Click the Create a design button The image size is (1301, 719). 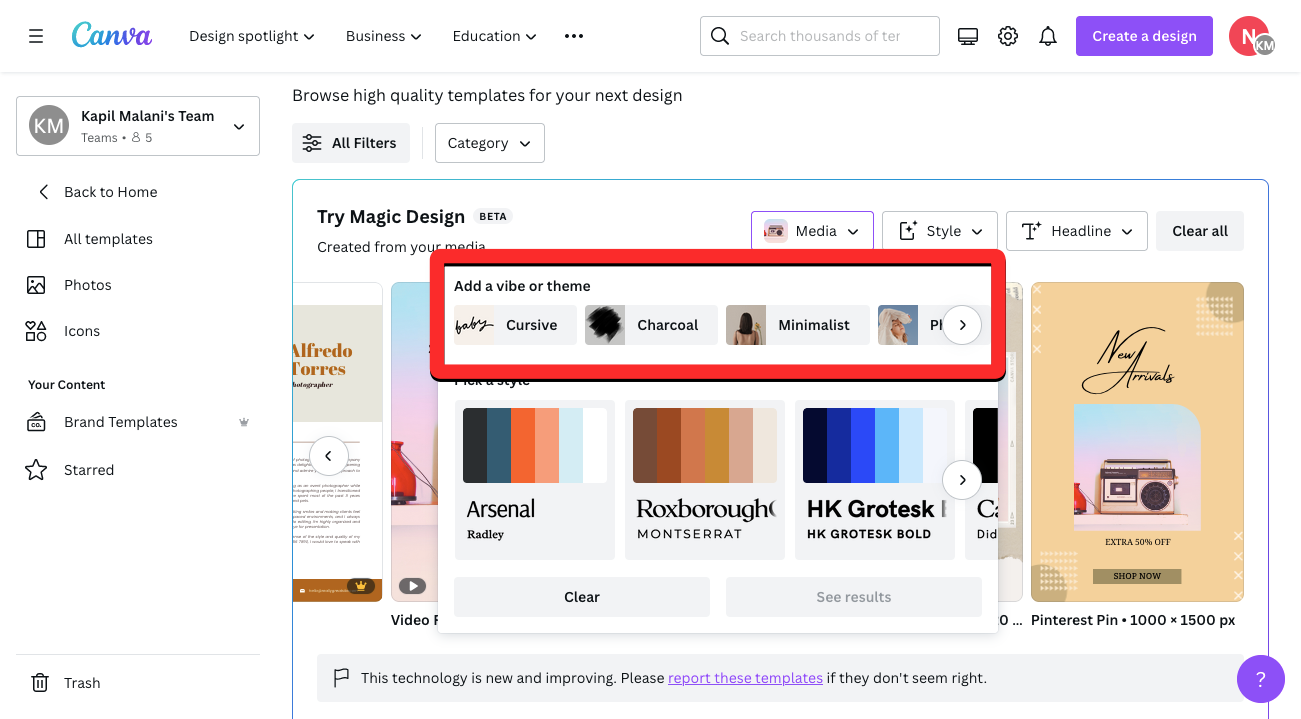click(1144, 36)
